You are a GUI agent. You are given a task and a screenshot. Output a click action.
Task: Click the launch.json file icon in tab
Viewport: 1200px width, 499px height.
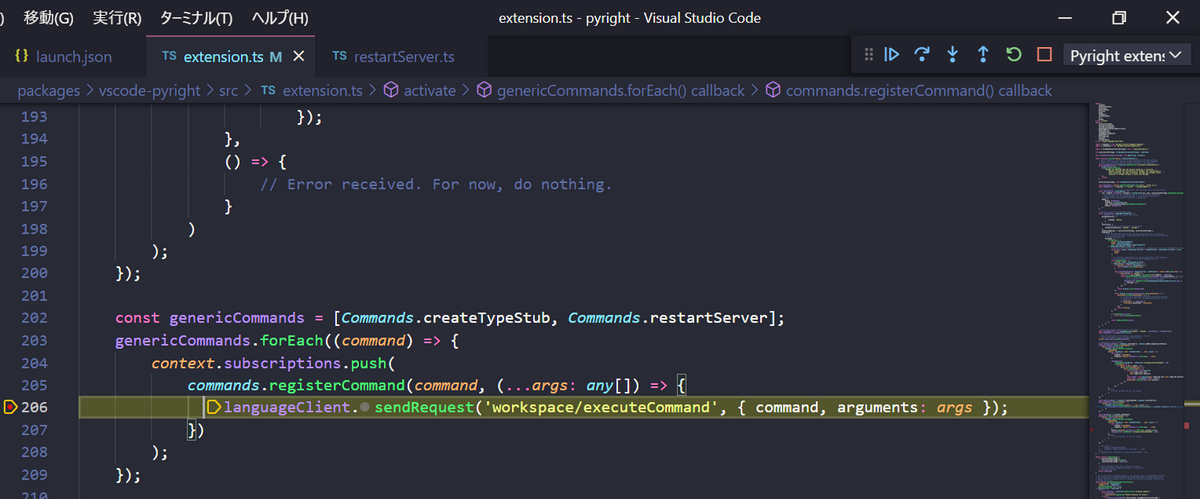[21, 56]
